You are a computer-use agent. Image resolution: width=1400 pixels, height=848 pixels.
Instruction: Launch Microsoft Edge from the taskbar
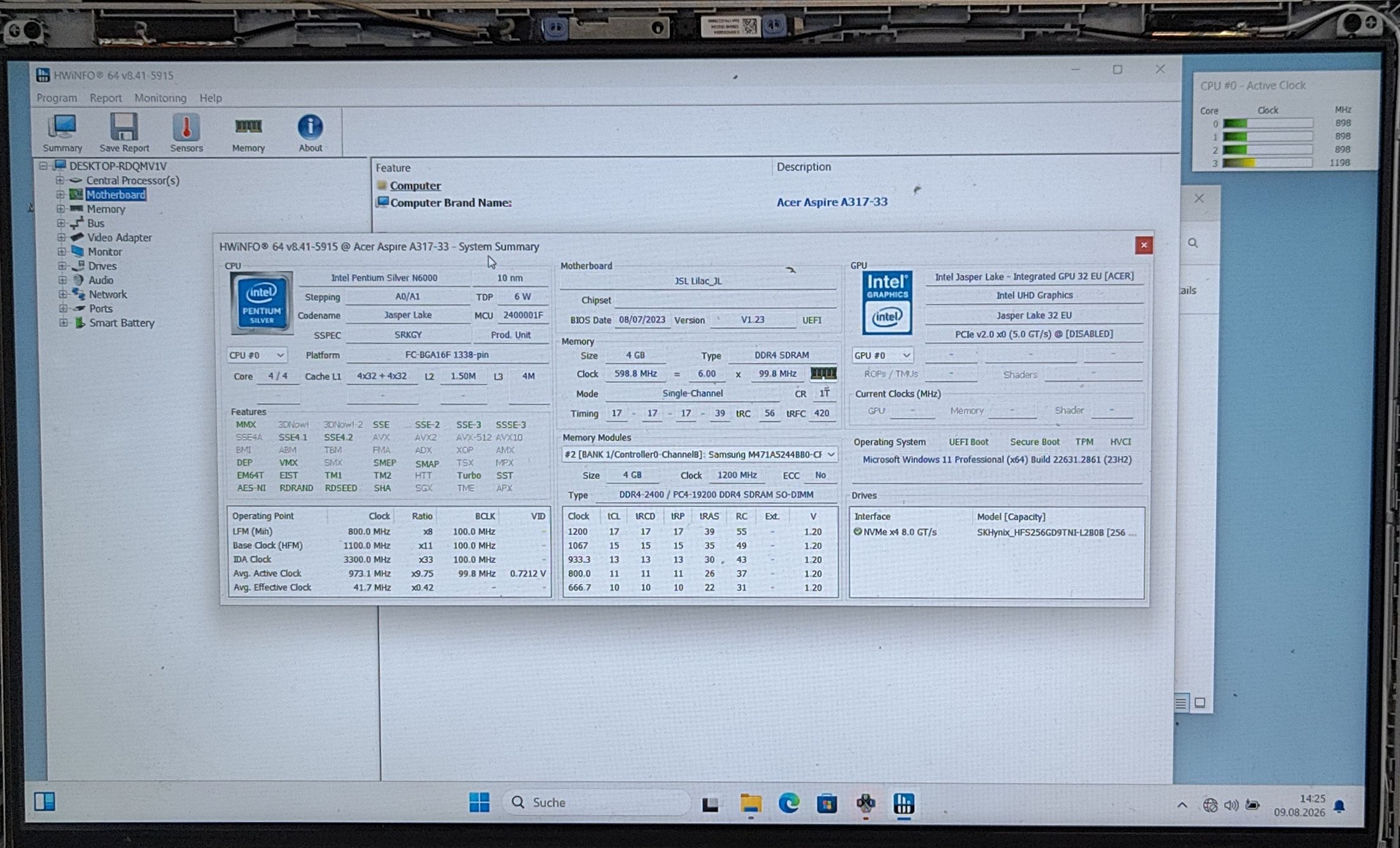[x=789, y=803]
